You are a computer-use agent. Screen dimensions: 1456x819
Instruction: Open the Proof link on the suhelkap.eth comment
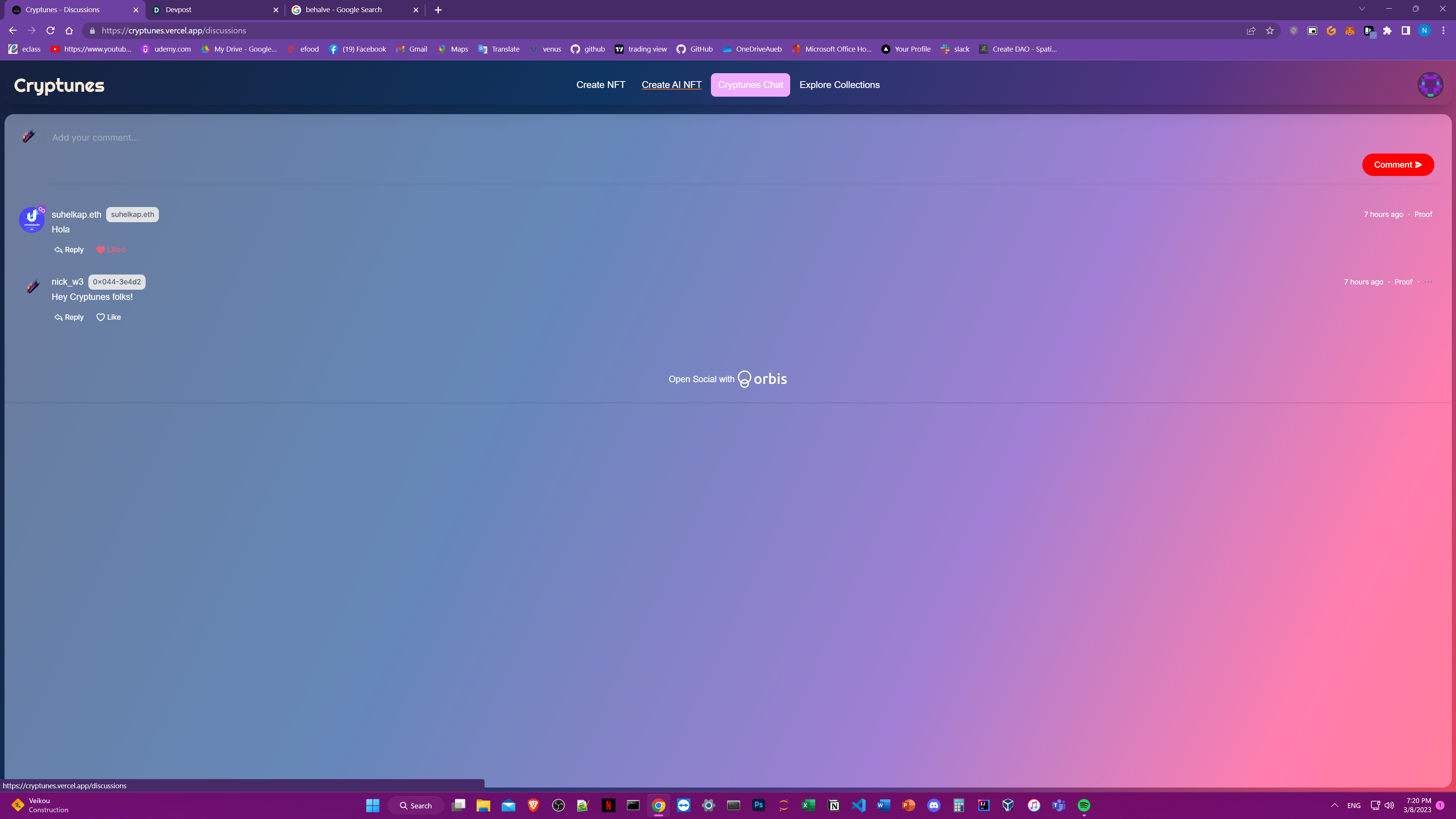(x=1423, y=214)
